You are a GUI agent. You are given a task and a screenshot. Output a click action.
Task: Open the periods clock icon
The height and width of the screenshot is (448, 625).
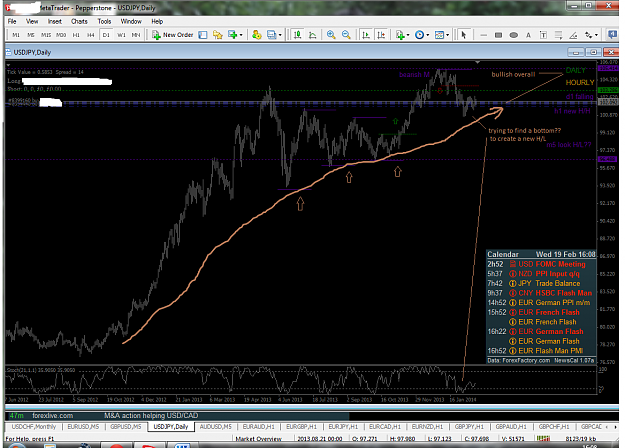(x=419, y=35)
